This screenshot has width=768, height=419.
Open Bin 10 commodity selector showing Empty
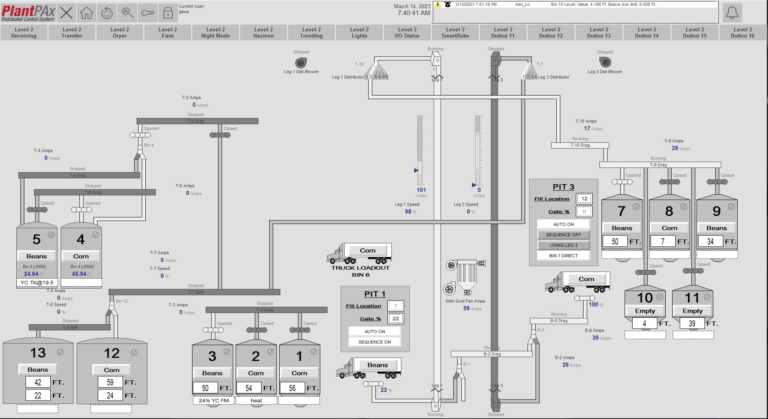pyautogui.click(x=646, y=310)
